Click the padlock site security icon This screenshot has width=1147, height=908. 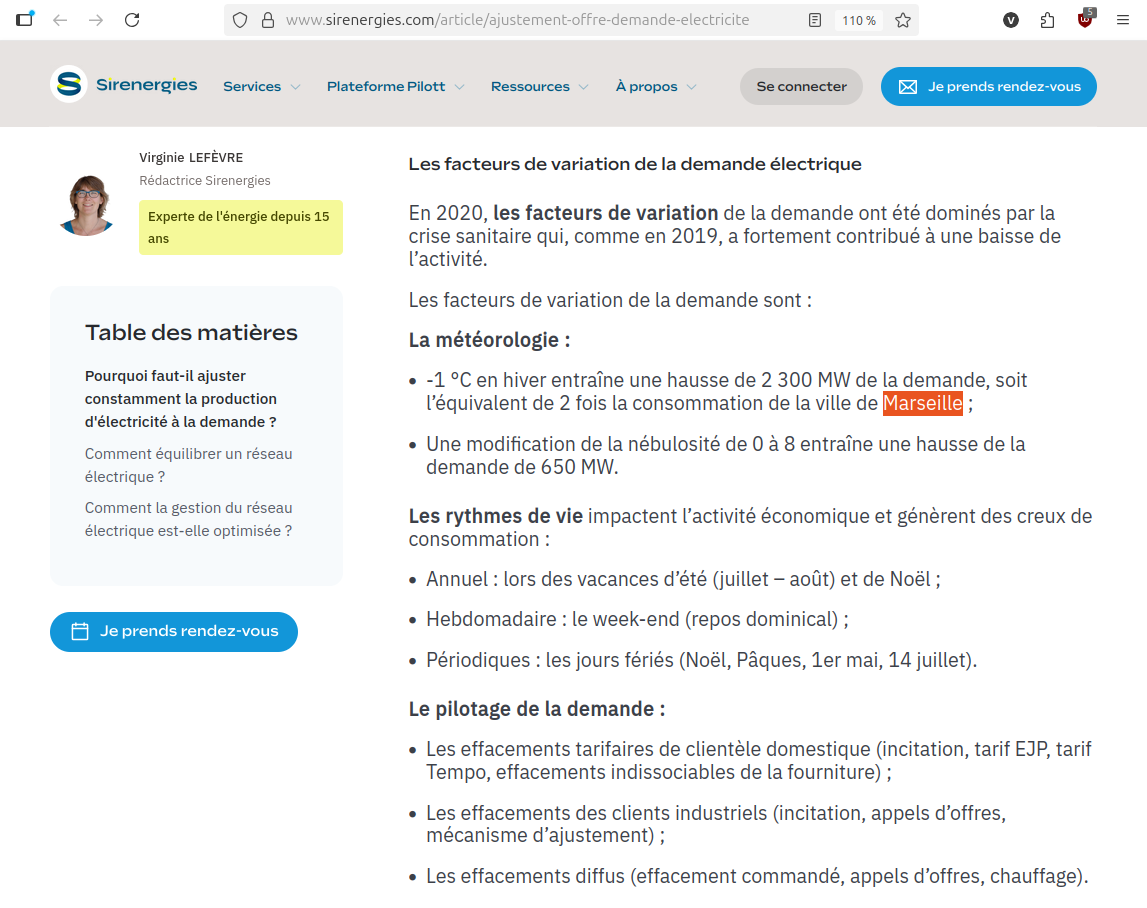[x=266, y=20]
